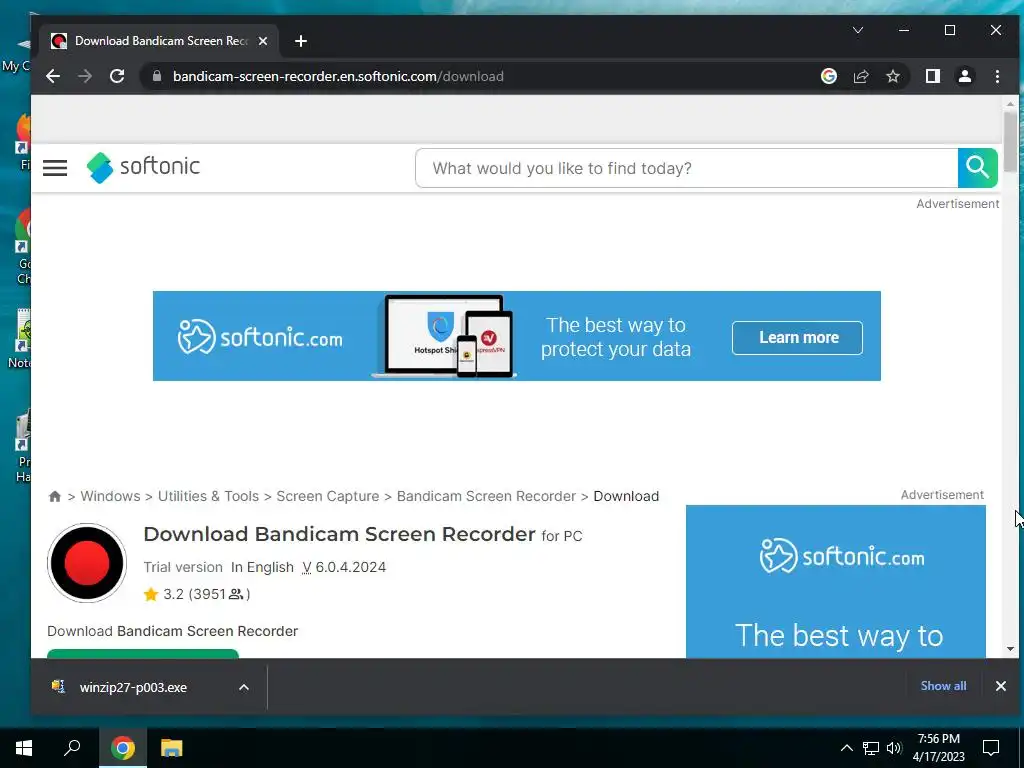The height and width of the screenshot is (768, 1024).
Task: Open the Windows breadcrumb link
Action: 110,496
